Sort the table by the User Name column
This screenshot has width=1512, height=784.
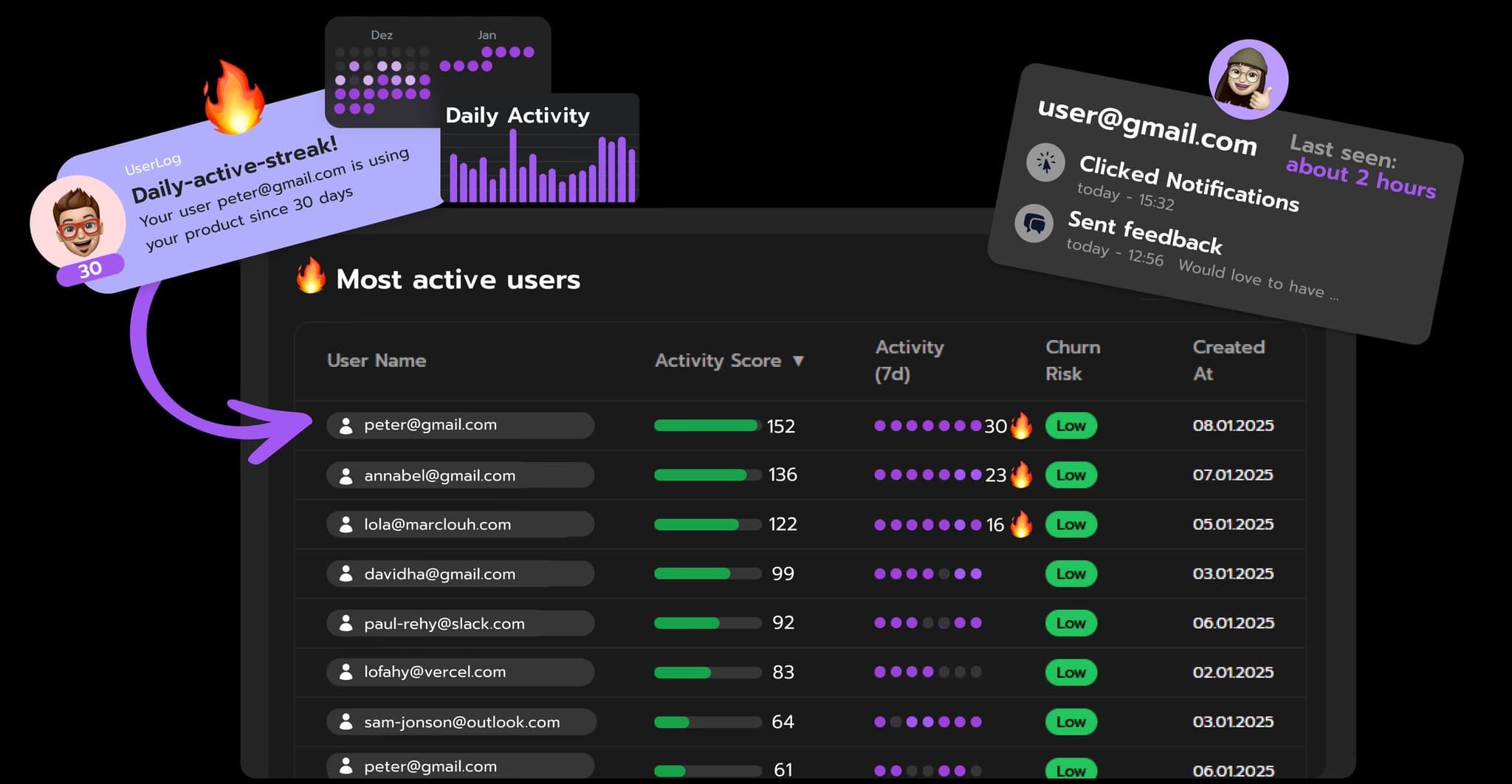click(x=377, y=361)
